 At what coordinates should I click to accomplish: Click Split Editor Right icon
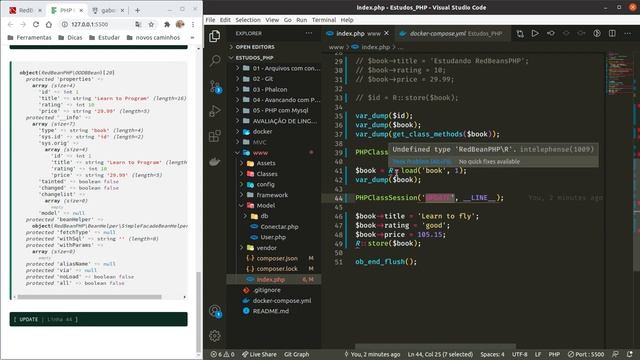(x=612, y=33)
